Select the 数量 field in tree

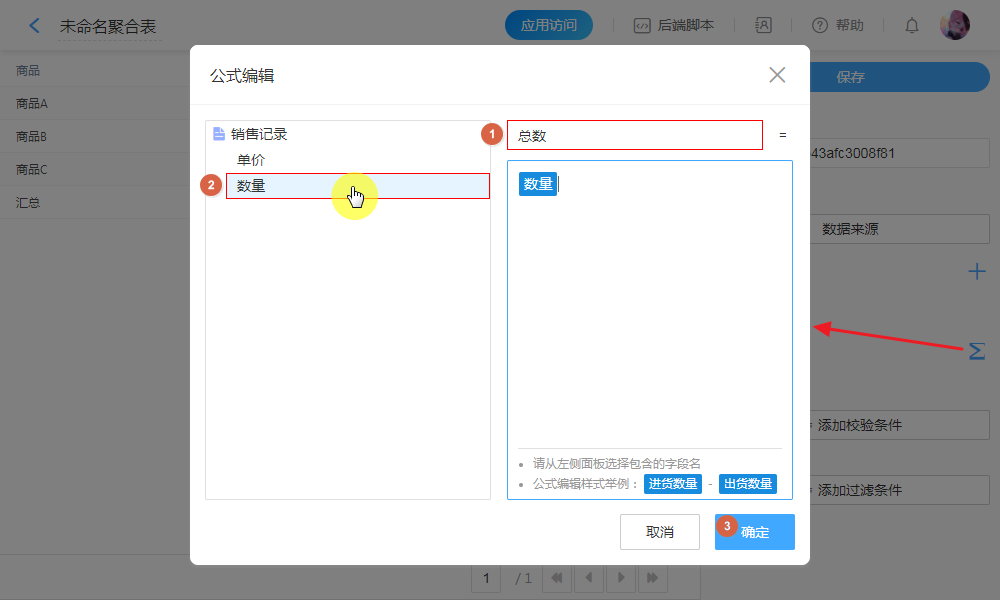251,186
